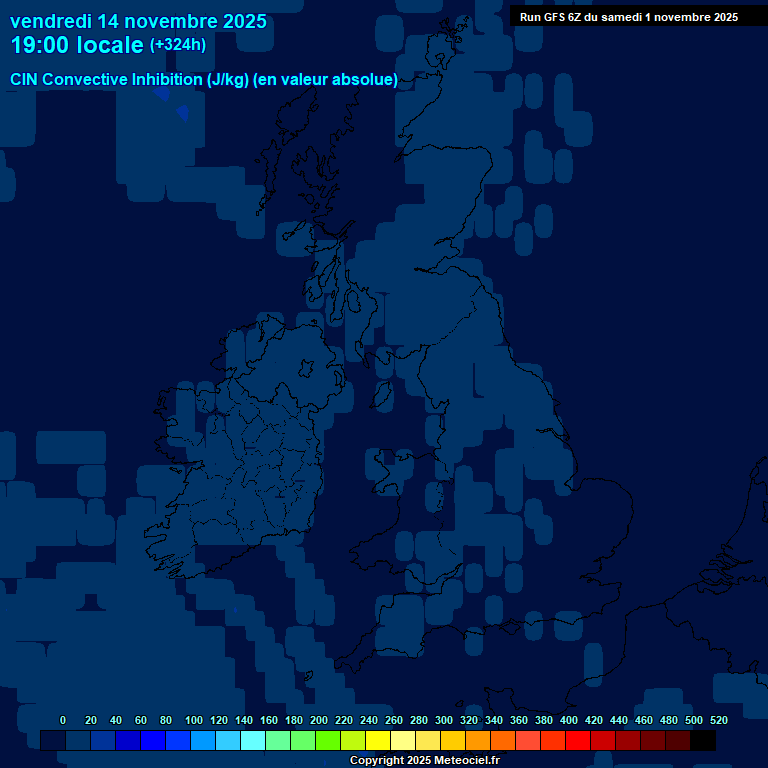Click the Copyright 2025 Meteociel.fr text
This screenshot has width=768, height=768.
pyautogui.click(x=424, y=760)
